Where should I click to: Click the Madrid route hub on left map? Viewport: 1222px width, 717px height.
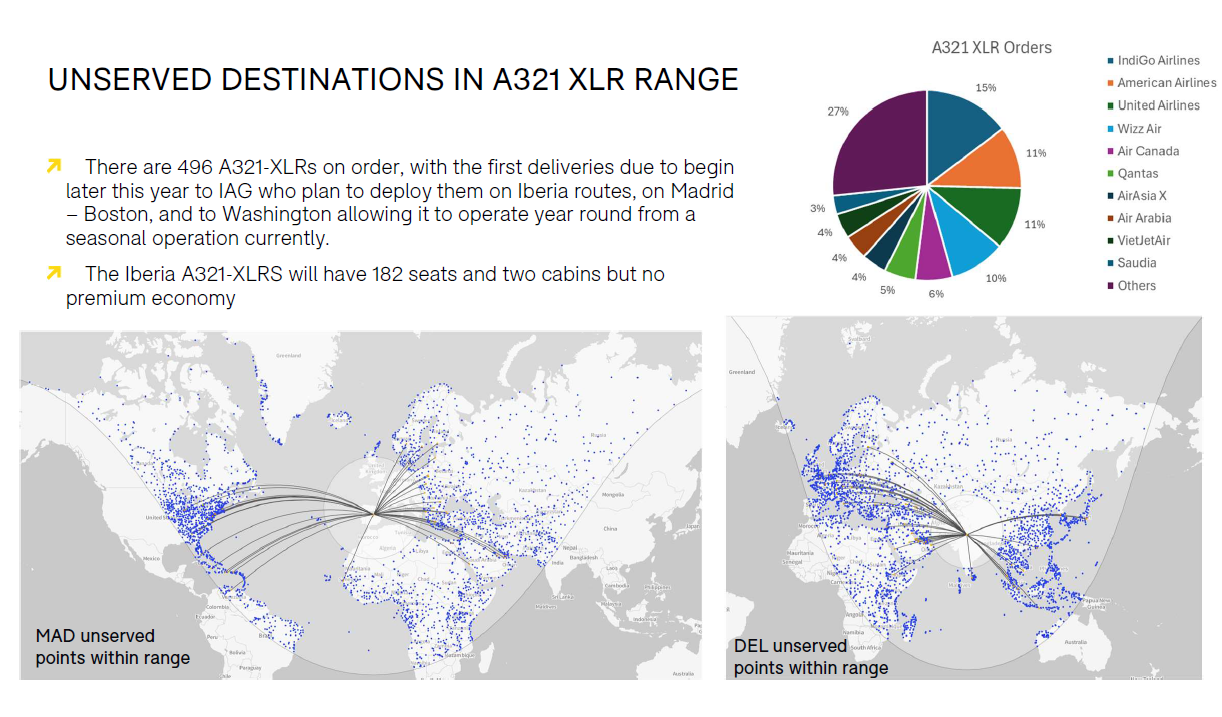click(x=373, y=514)
